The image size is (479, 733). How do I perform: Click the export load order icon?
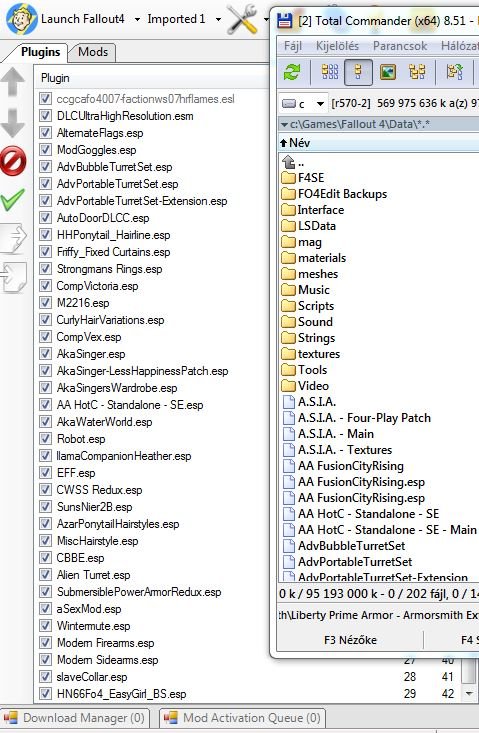pyautogui.click(x=13, y=238)
